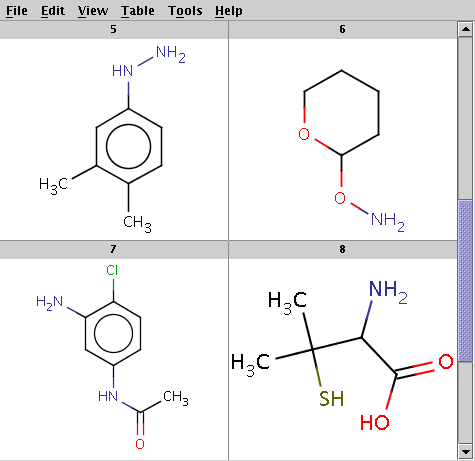Click the scrollbar up arrow

[x=465, y=30]
